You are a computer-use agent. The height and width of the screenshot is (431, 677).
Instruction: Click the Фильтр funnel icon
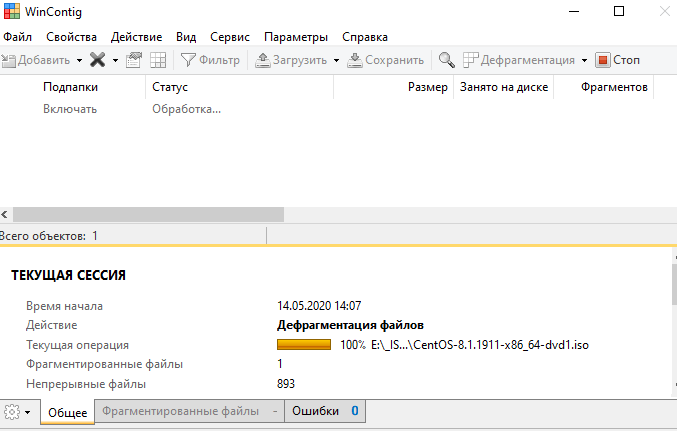tap(187, 60)
